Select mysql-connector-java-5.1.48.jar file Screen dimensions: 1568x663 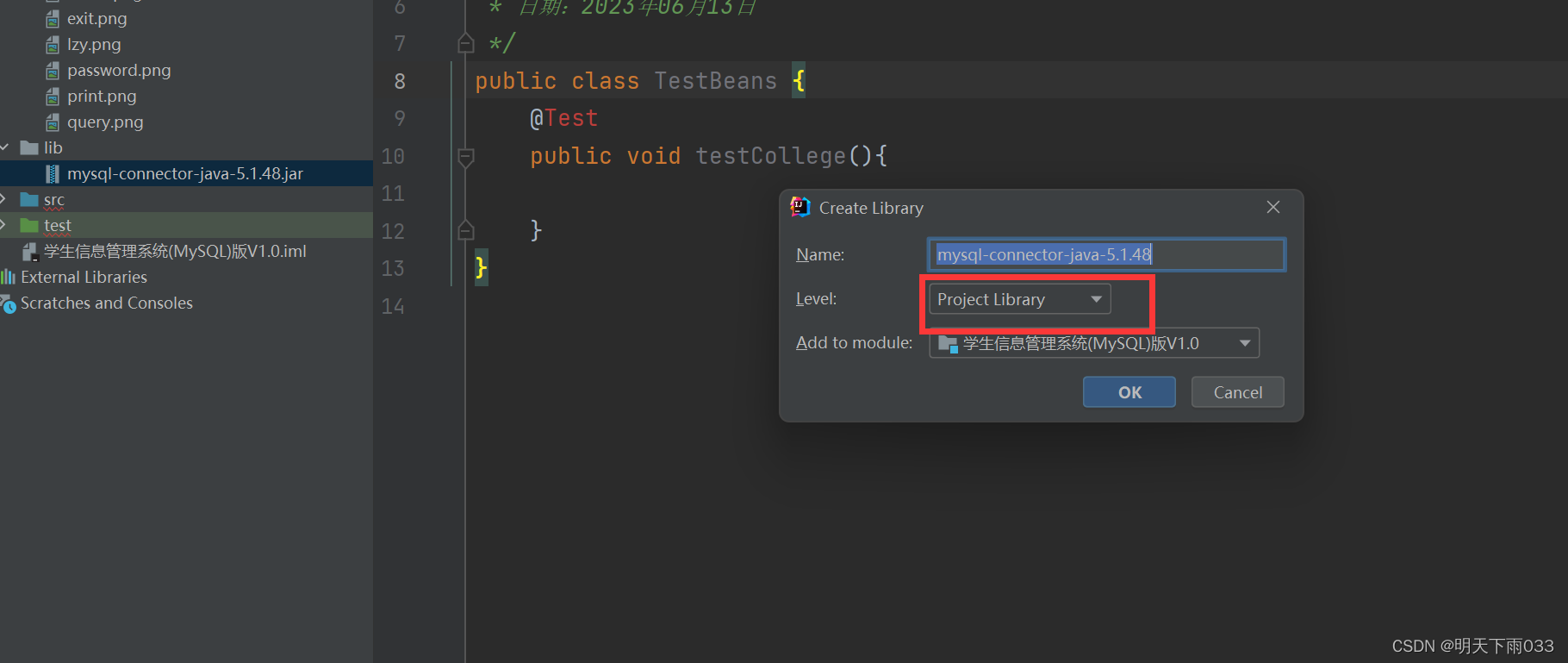tap(185, 174)
